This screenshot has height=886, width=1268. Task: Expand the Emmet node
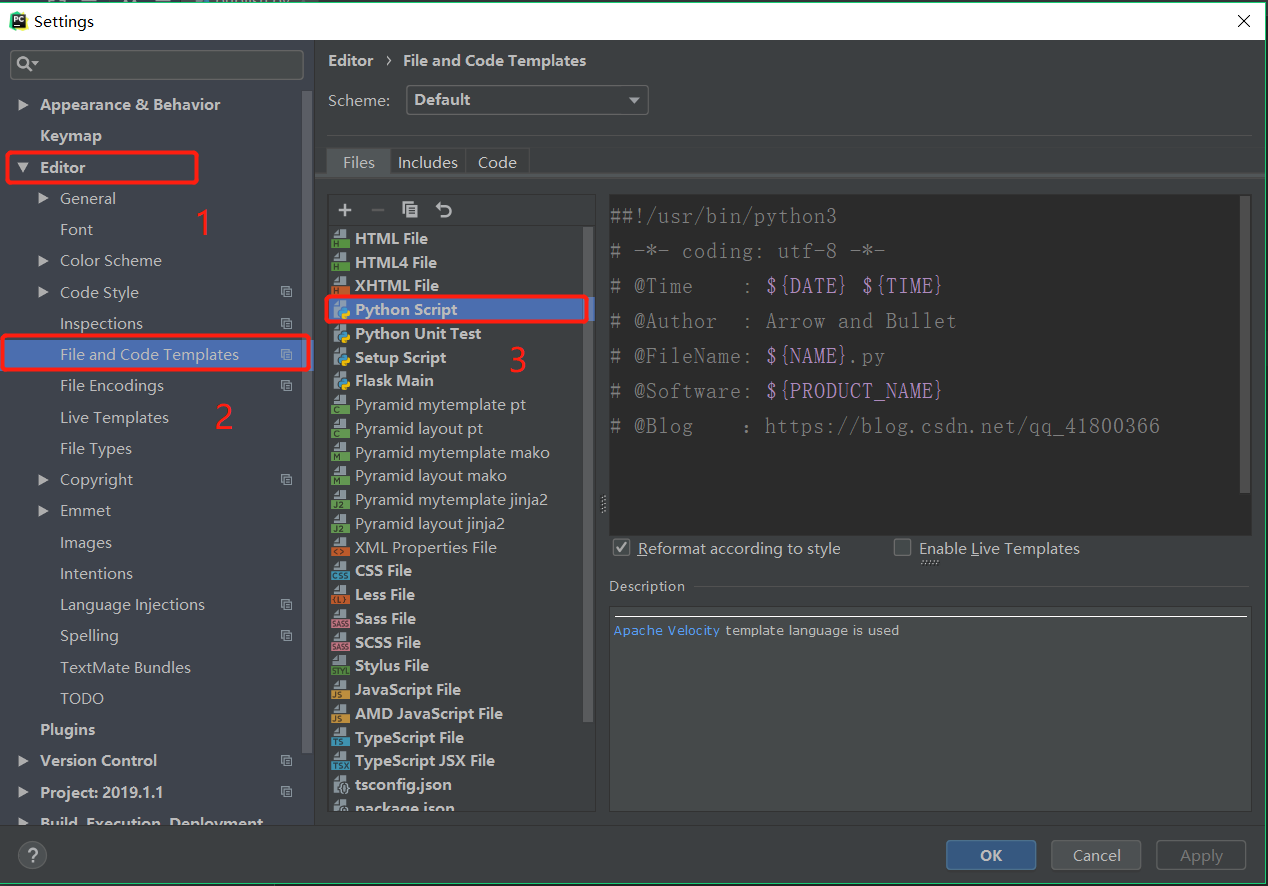pos(43,511)
